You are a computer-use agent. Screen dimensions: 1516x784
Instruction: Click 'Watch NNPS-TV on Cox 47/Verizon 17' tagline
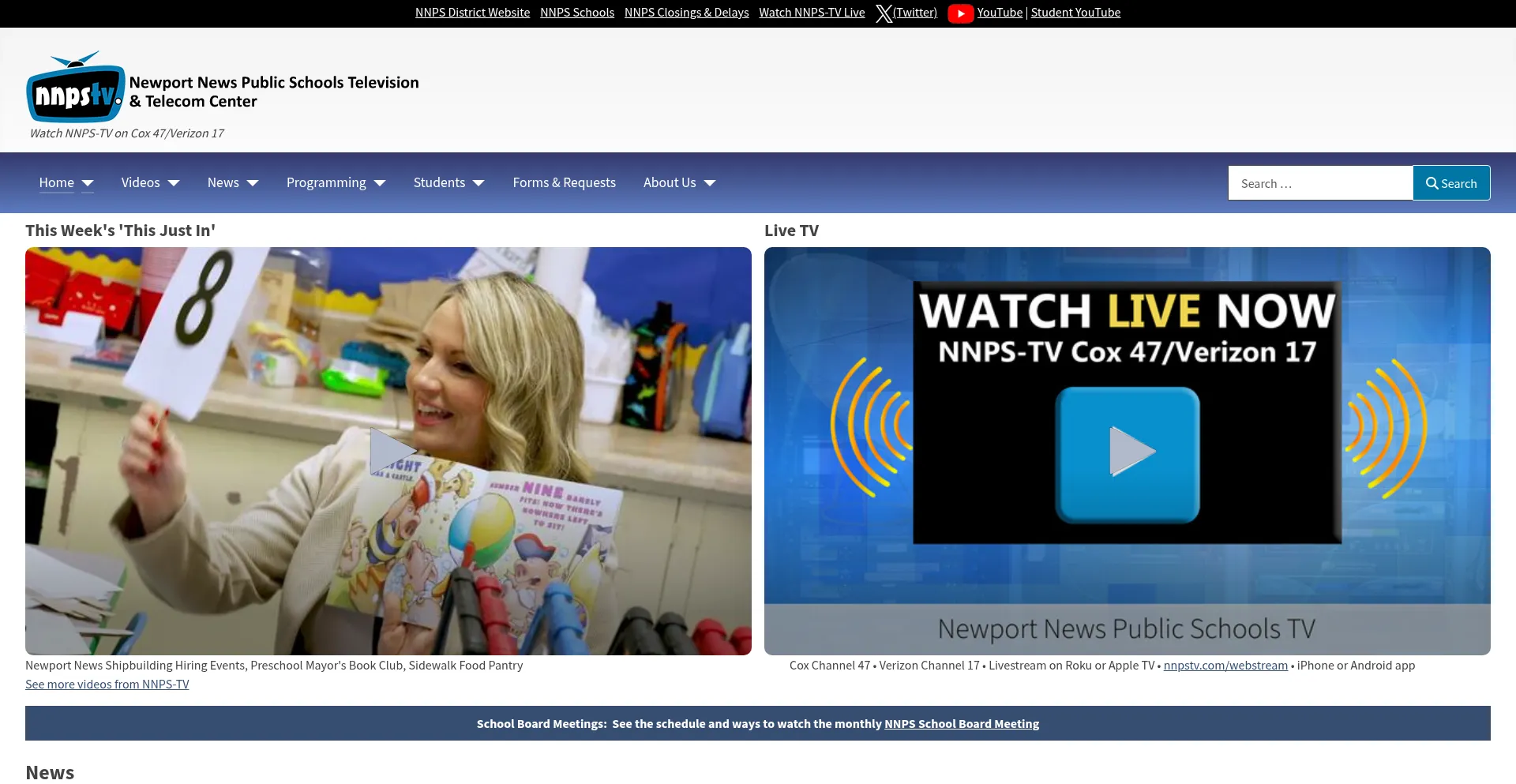point(127,133)
